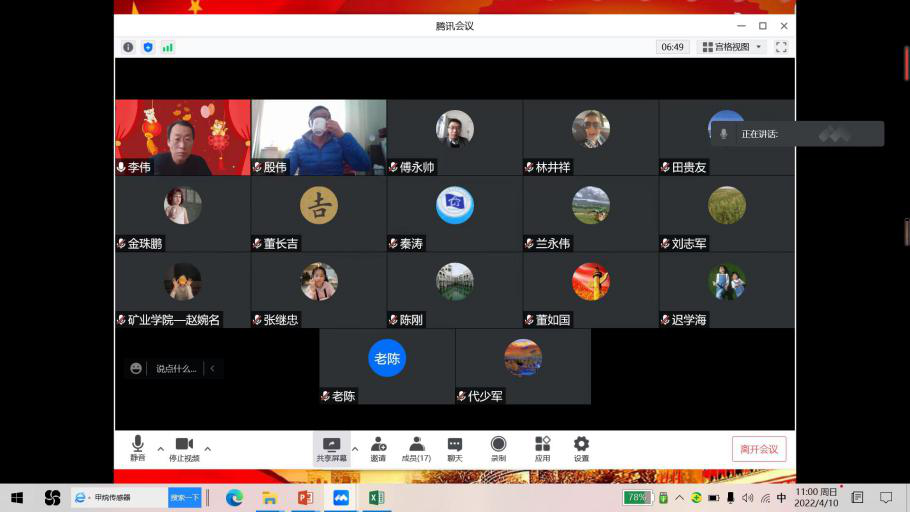Click the blue security shield icon
This screenshot has width=910, height=512.
click(148, 47)
